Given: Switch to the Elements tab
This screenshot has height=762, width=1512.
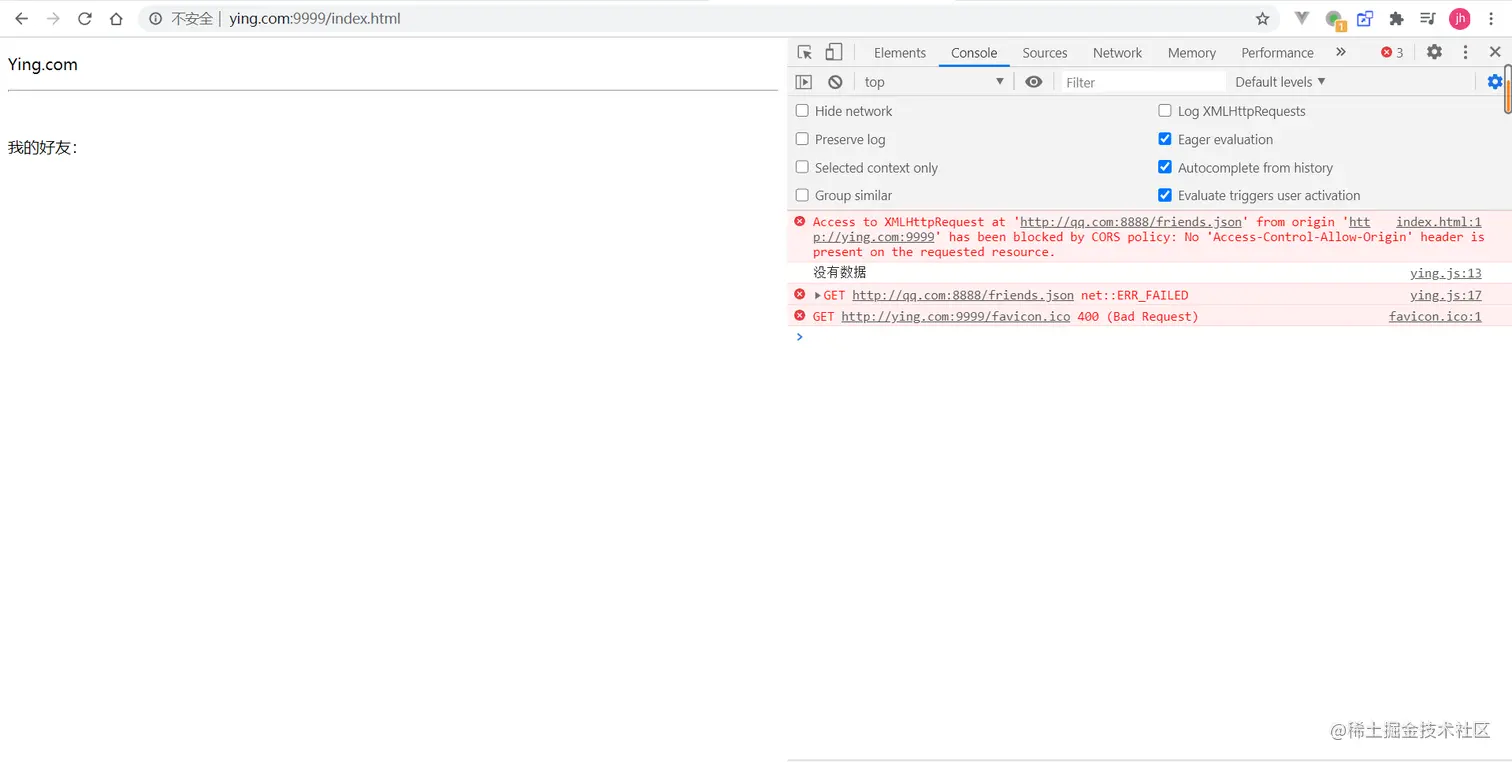Looking at the screenshot, I should [x=900, y=53].
